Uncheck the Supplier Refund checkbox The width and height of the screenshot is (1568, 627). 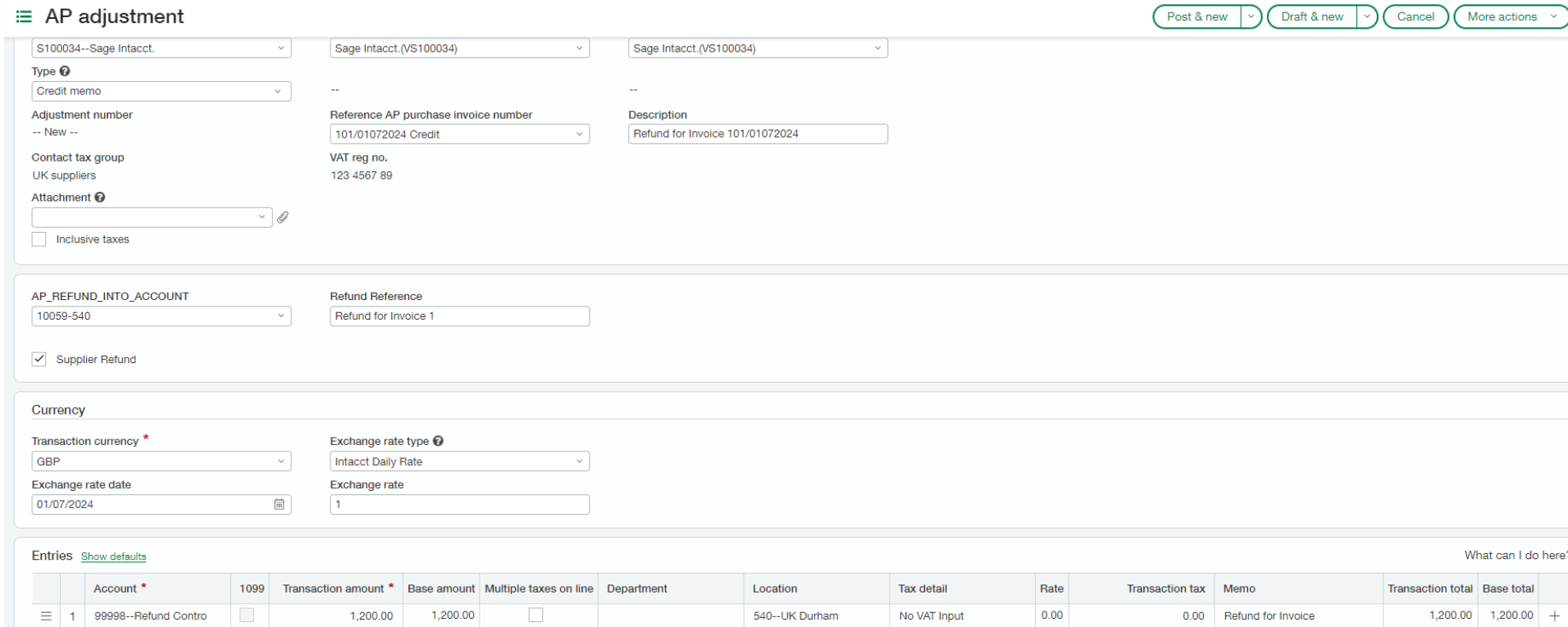pyautogui.click(x=39, y=359)
